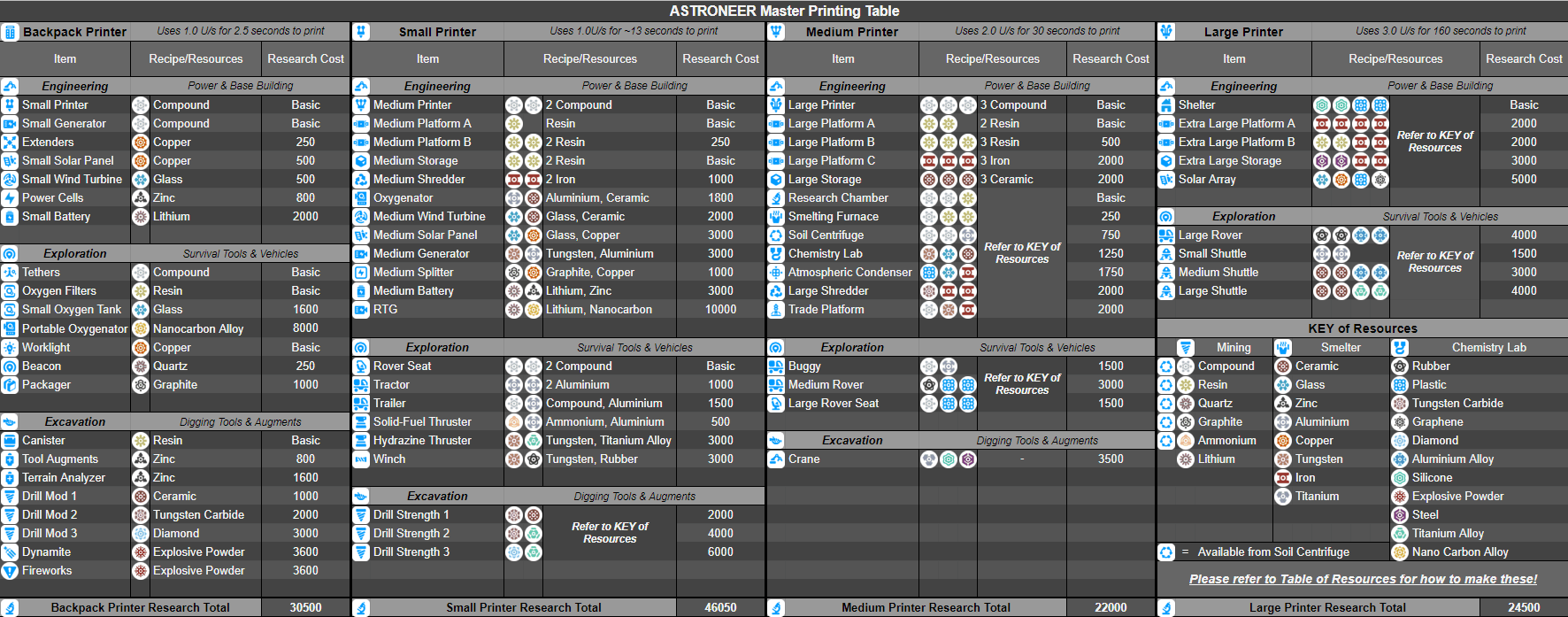Click the icon beside Available from Soil Centrifuge

pyautogui.click(x=1166, y=552)
